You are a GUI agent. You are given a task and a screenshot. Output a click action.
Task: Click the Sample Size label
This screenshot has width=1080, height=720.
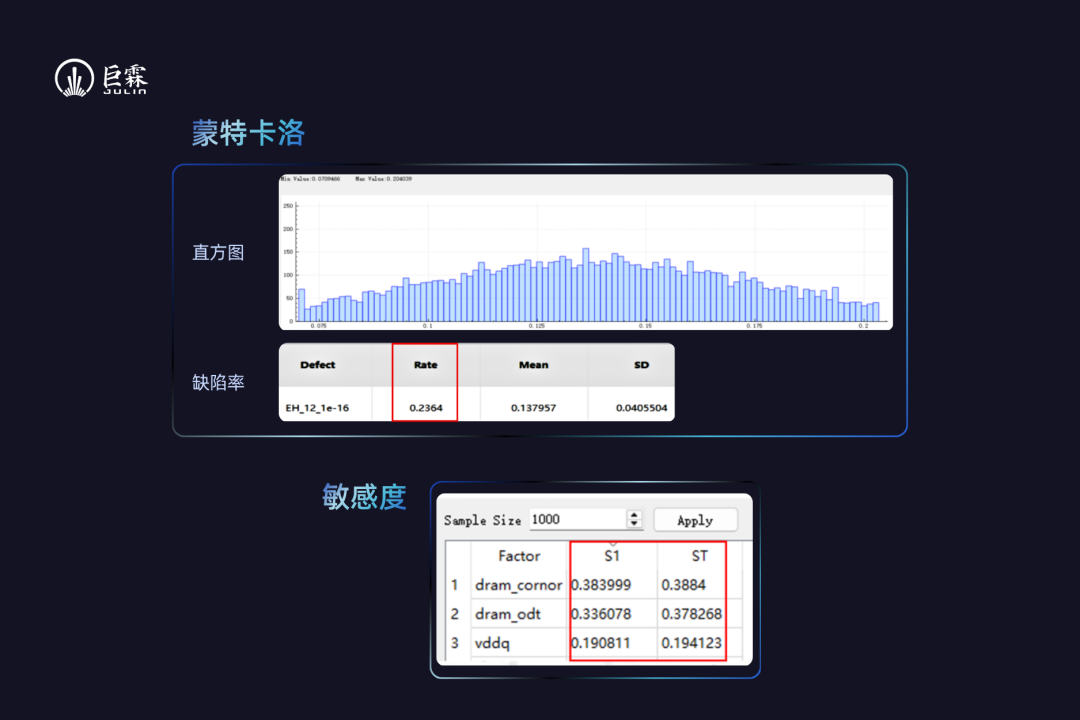click(483, 521)
